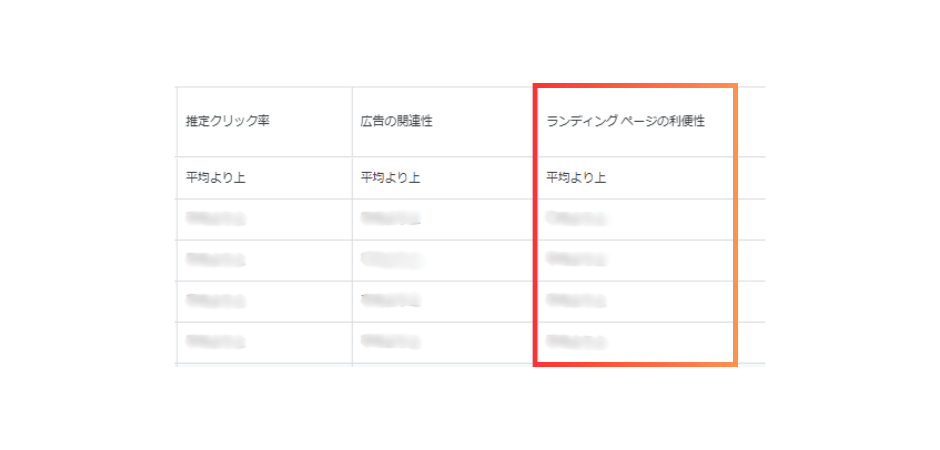Select 平均より上 under ランディング ページの利便性
This screenshot has width=940, height=450.
point(576,179)
